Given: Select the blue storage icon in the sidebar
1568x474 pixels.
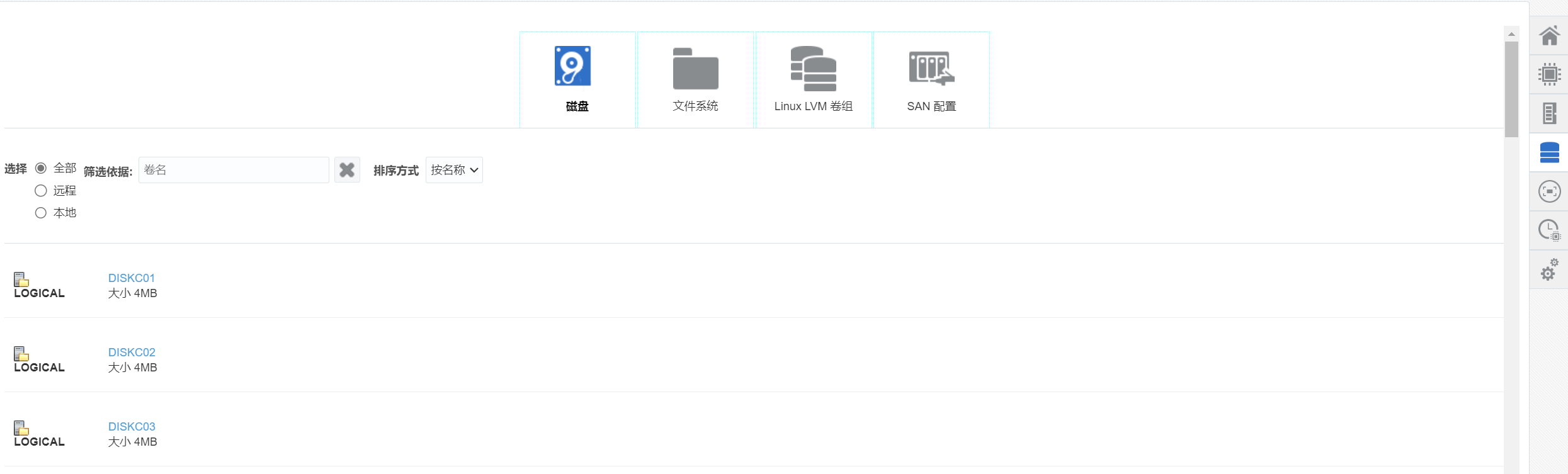Looking at the screenshot, I should (1549, 152).
